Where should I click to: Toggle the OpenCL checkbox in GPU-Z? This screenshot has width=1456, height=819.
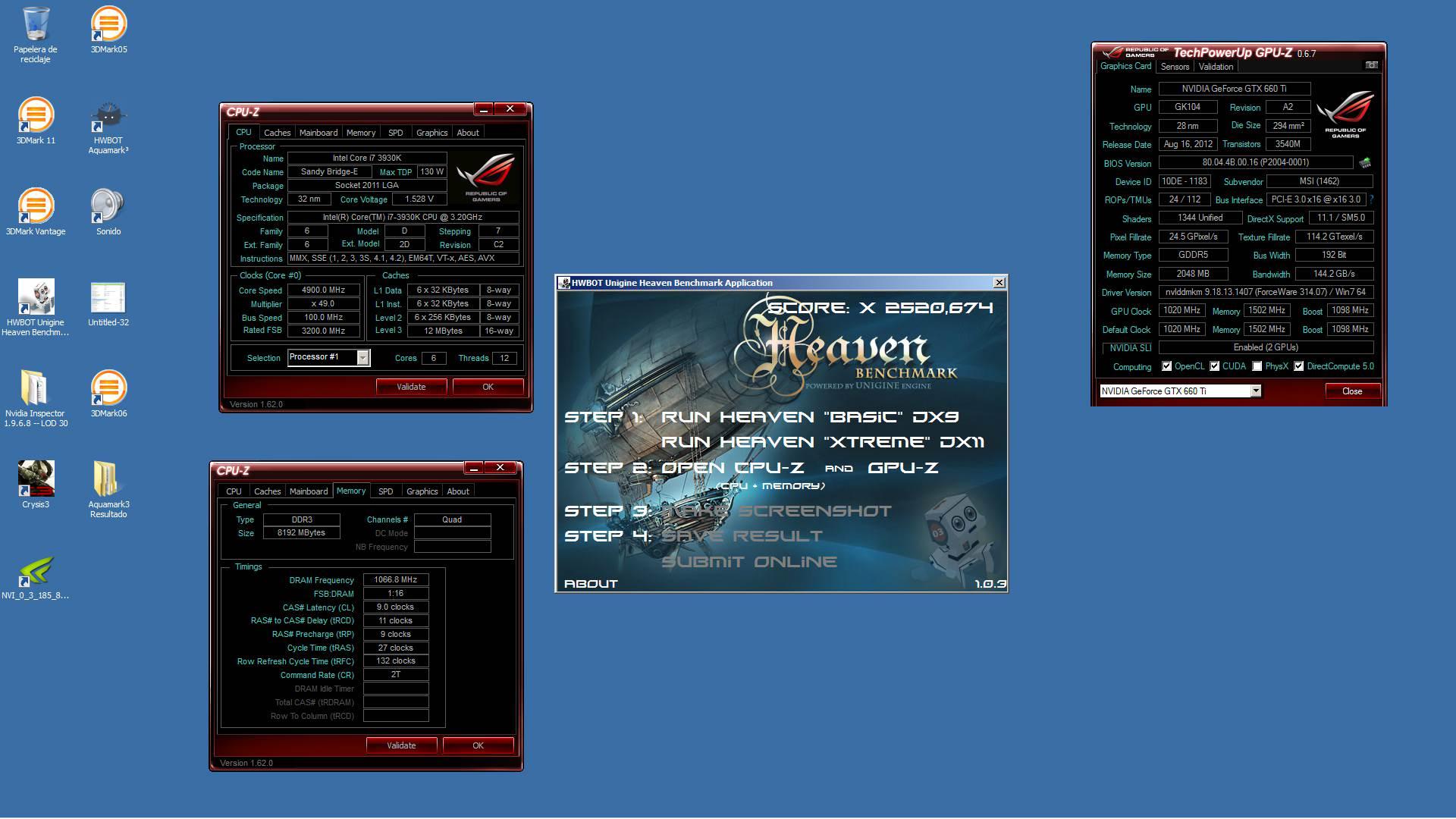tap(1167, 366)
